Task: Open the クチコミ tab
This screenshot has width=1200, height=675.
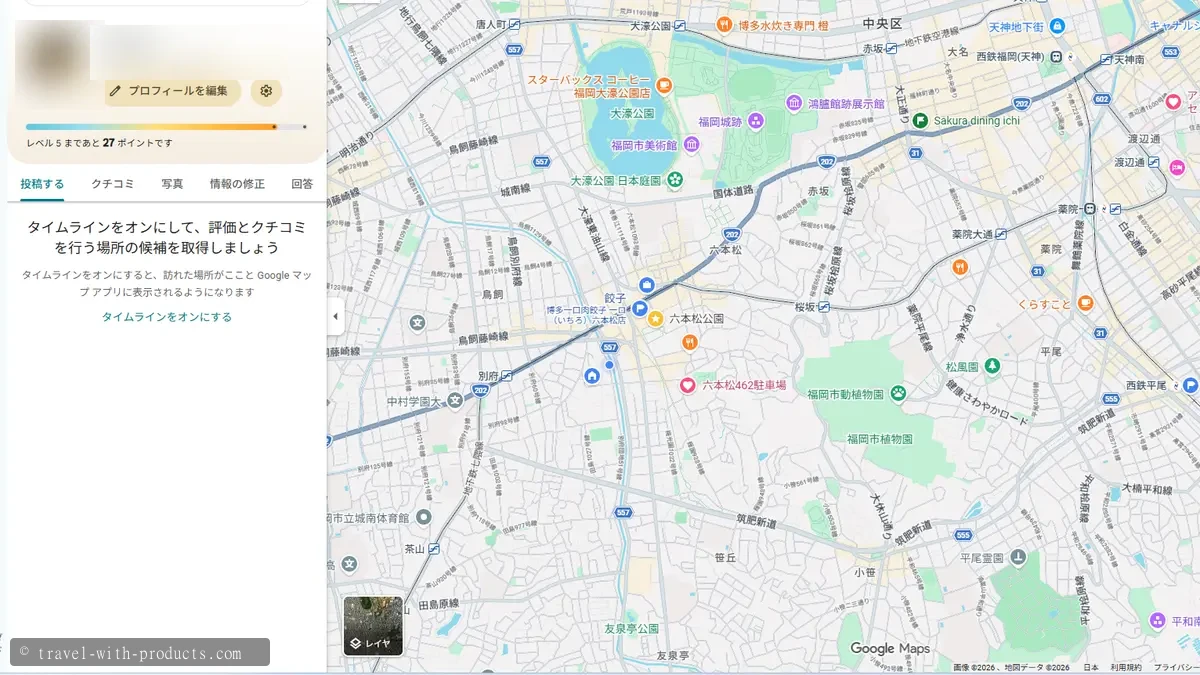Action: pyautogui.click(x=113, y=184)
